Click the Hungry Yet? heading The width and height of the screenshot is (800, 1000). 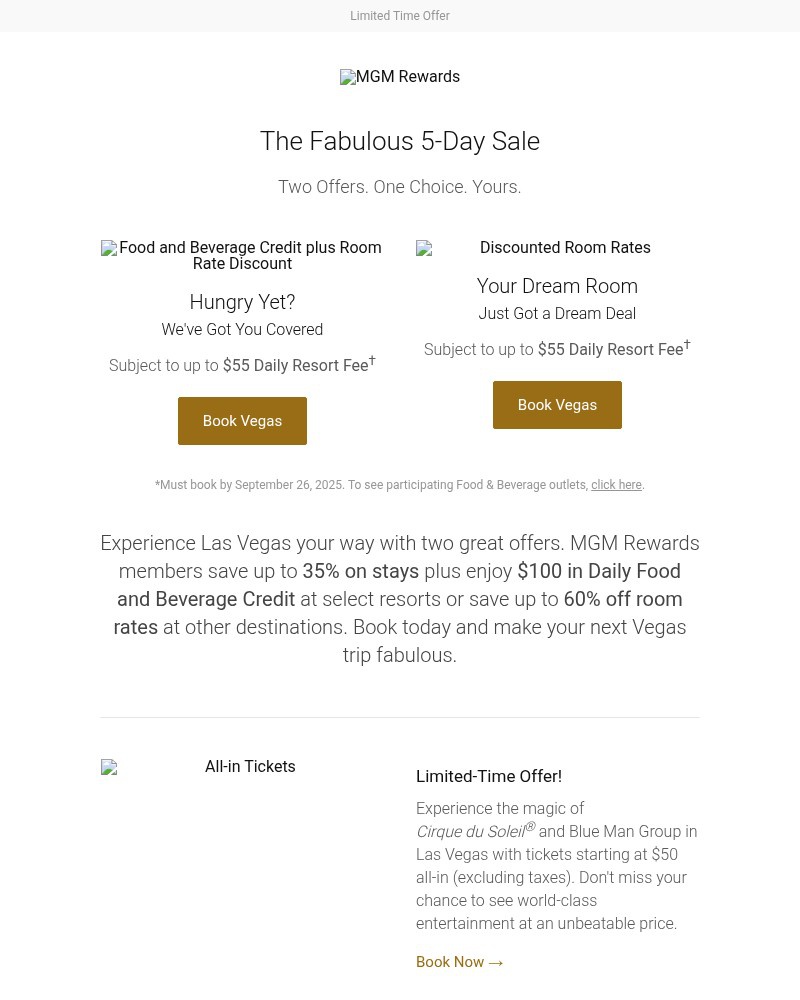coord(242,302)
